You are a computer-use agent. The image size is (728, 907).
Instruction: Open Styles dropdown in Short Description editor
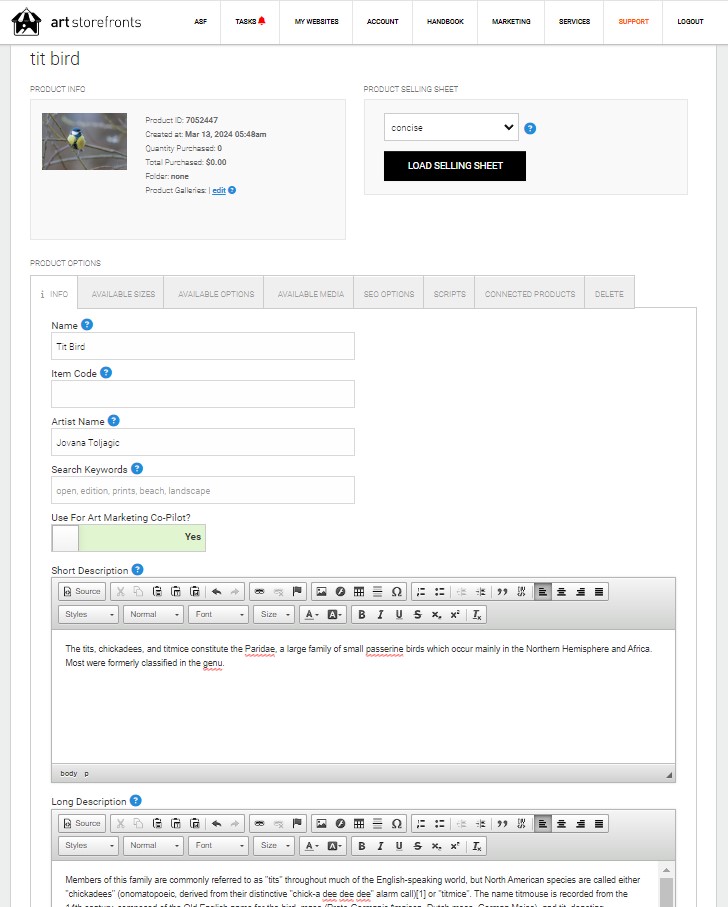(x=88, y=614)
